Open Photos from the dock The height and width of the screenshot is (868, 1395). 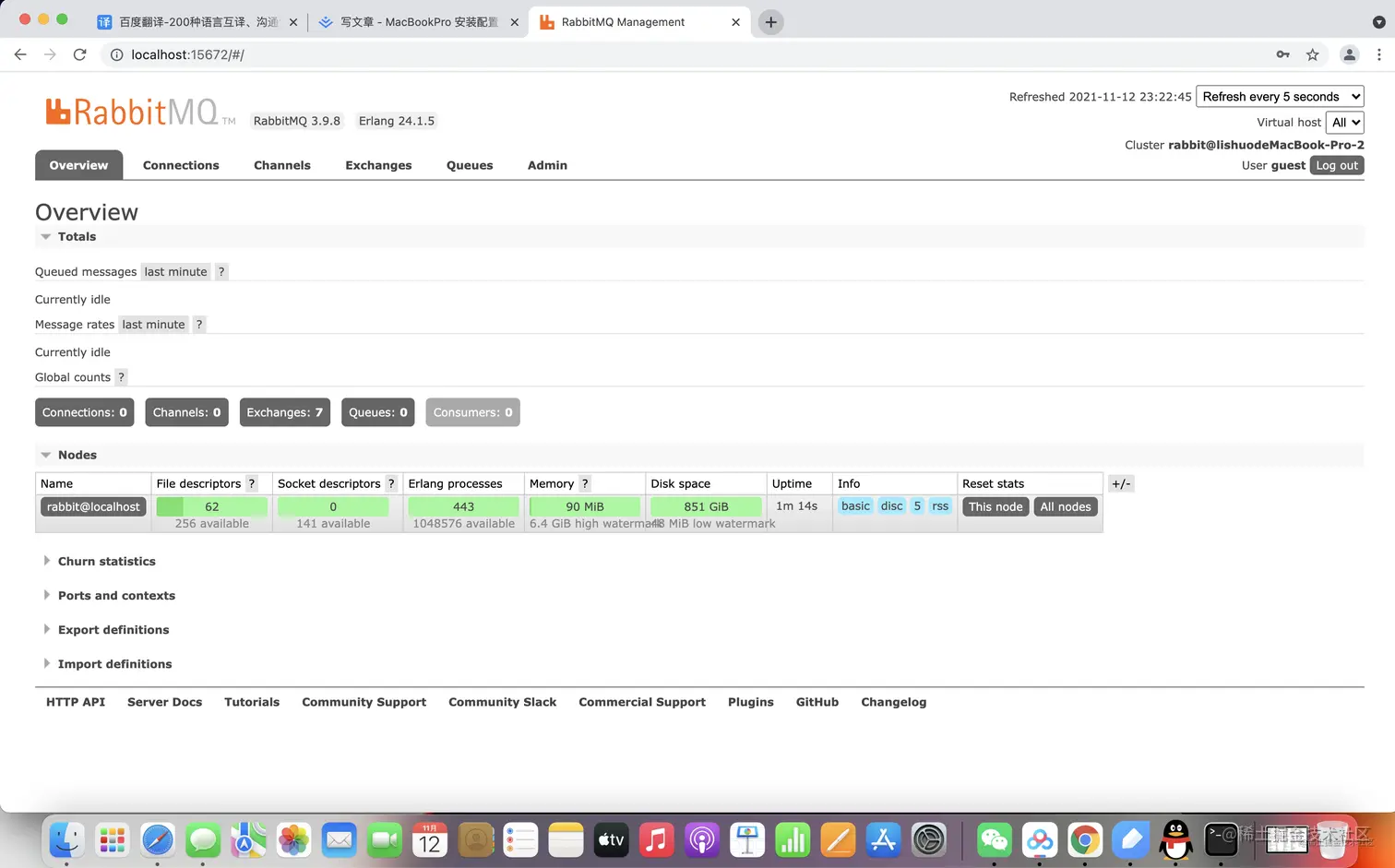coord(293,839)
